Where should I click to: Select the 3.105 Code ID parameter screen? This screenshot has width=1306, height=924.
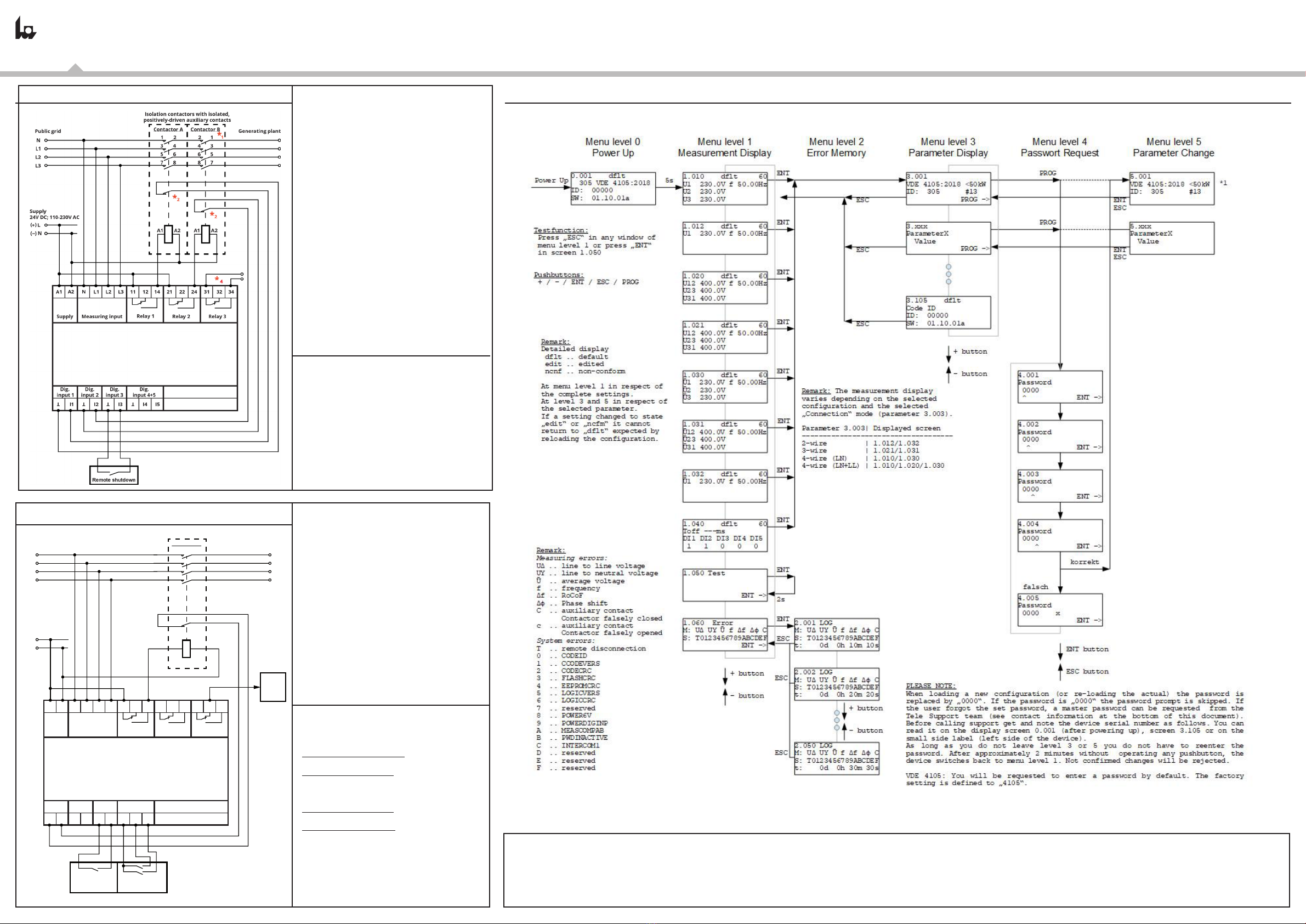point(948,312)
